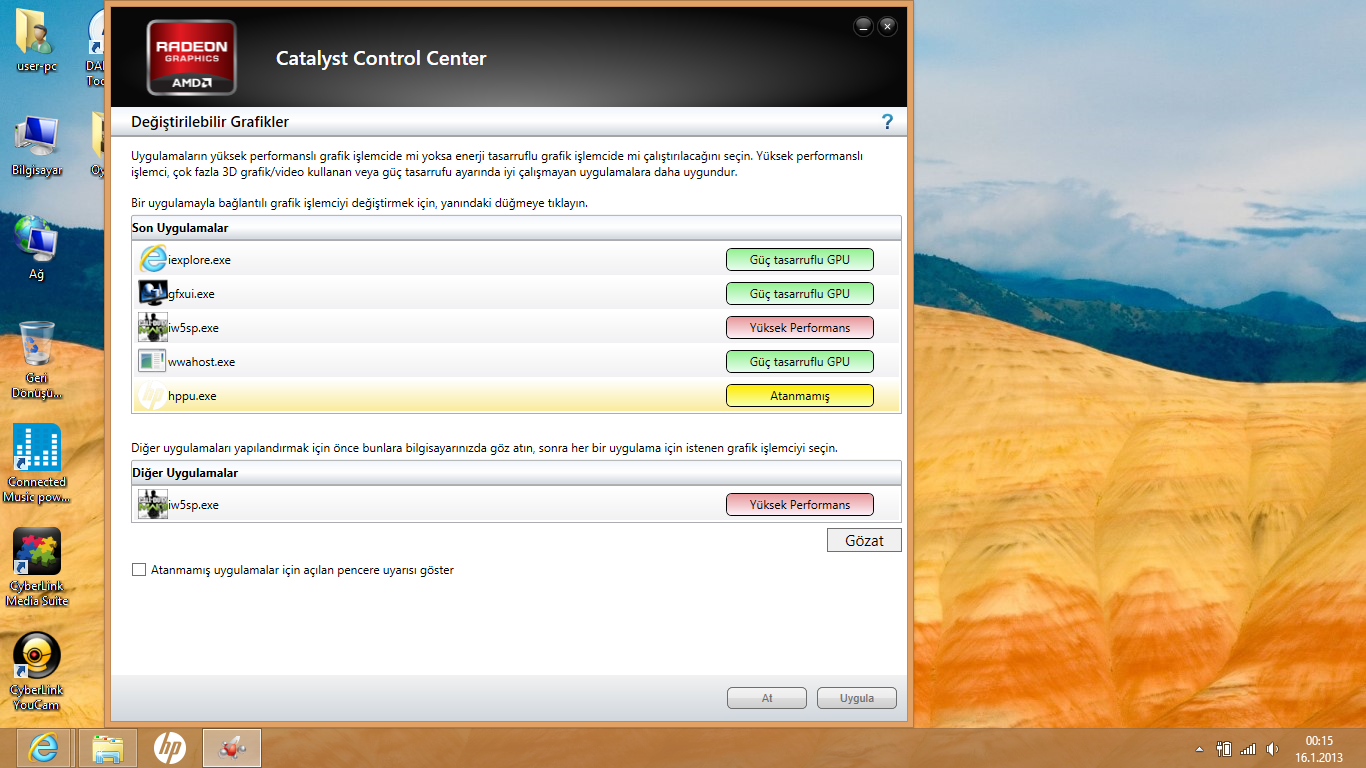The width and height of the screenshot is (1366, 768).
Task: Open File Explorer from the taskbar
Action: point(107,747)
